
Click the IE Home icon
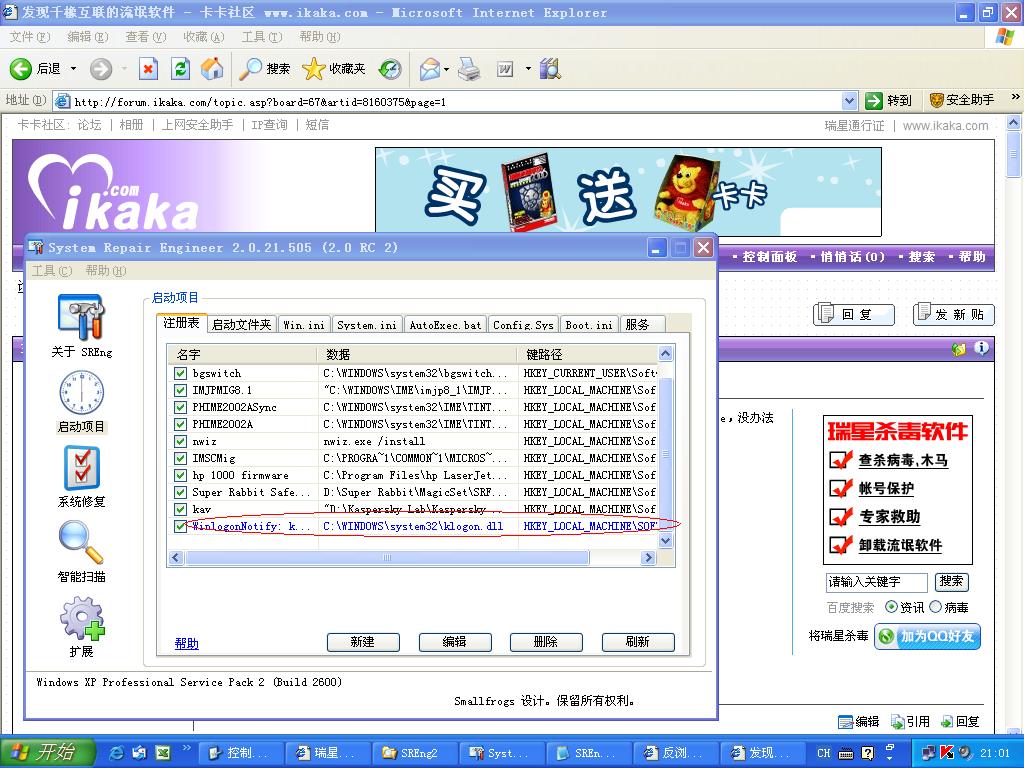click(x=212, y=69)
